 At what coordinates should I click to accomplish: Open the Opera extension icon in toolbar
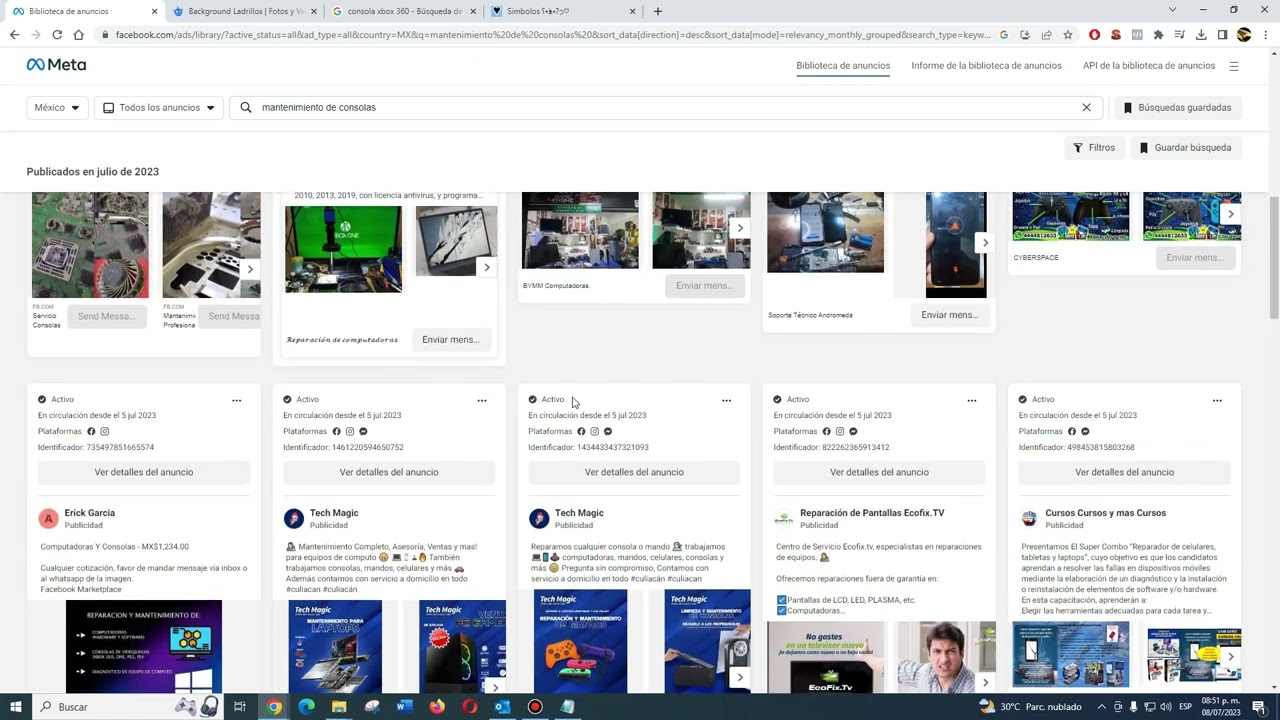pyautogui.click(x=1094, y=35)
